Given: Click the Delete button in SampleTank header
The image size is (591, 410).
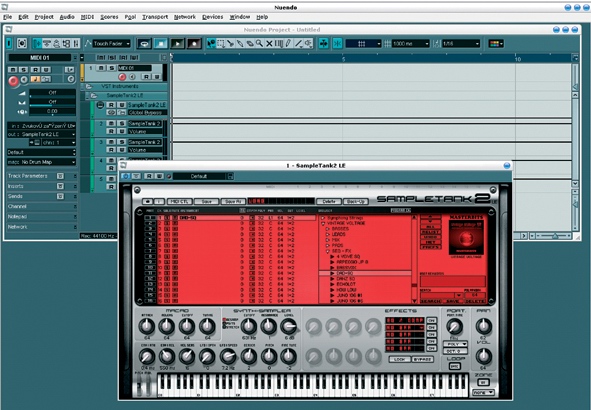Looking at the screenshot, I should click(329, 202).
